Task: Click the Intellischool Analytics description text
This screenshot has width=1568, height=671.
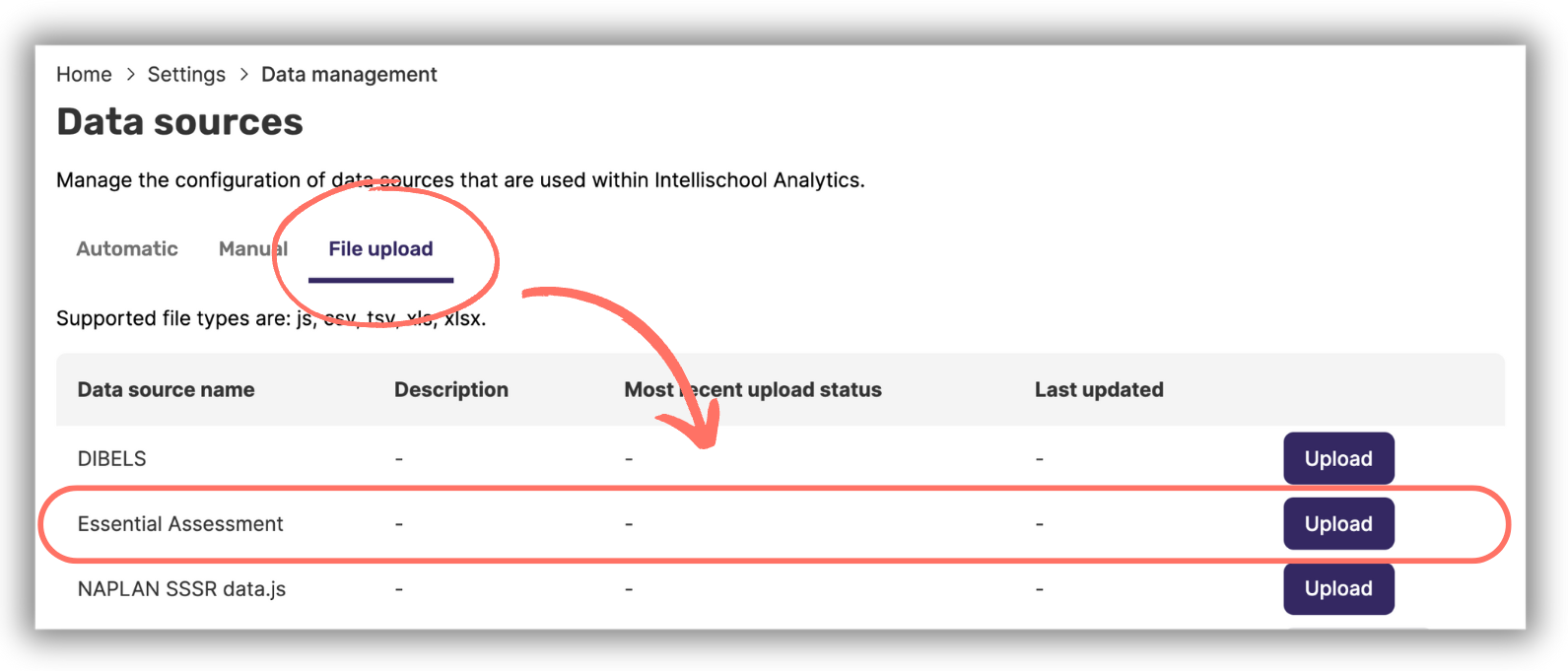Action: click(x=460, y=179)
